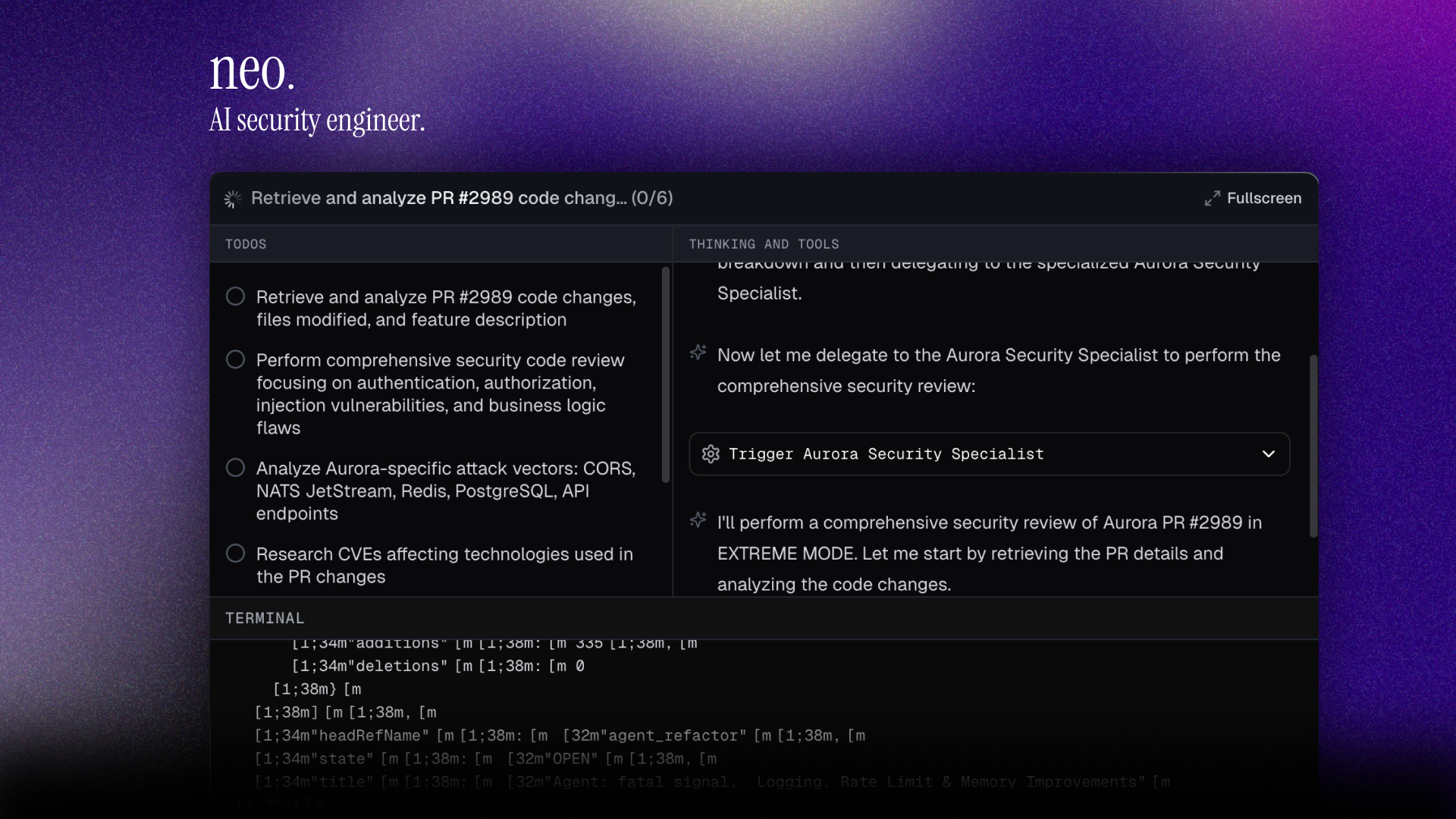Click gear icon on Trigger Aurora Security Specialist
The image size is (1456, 819).
[x=711, y=454]
